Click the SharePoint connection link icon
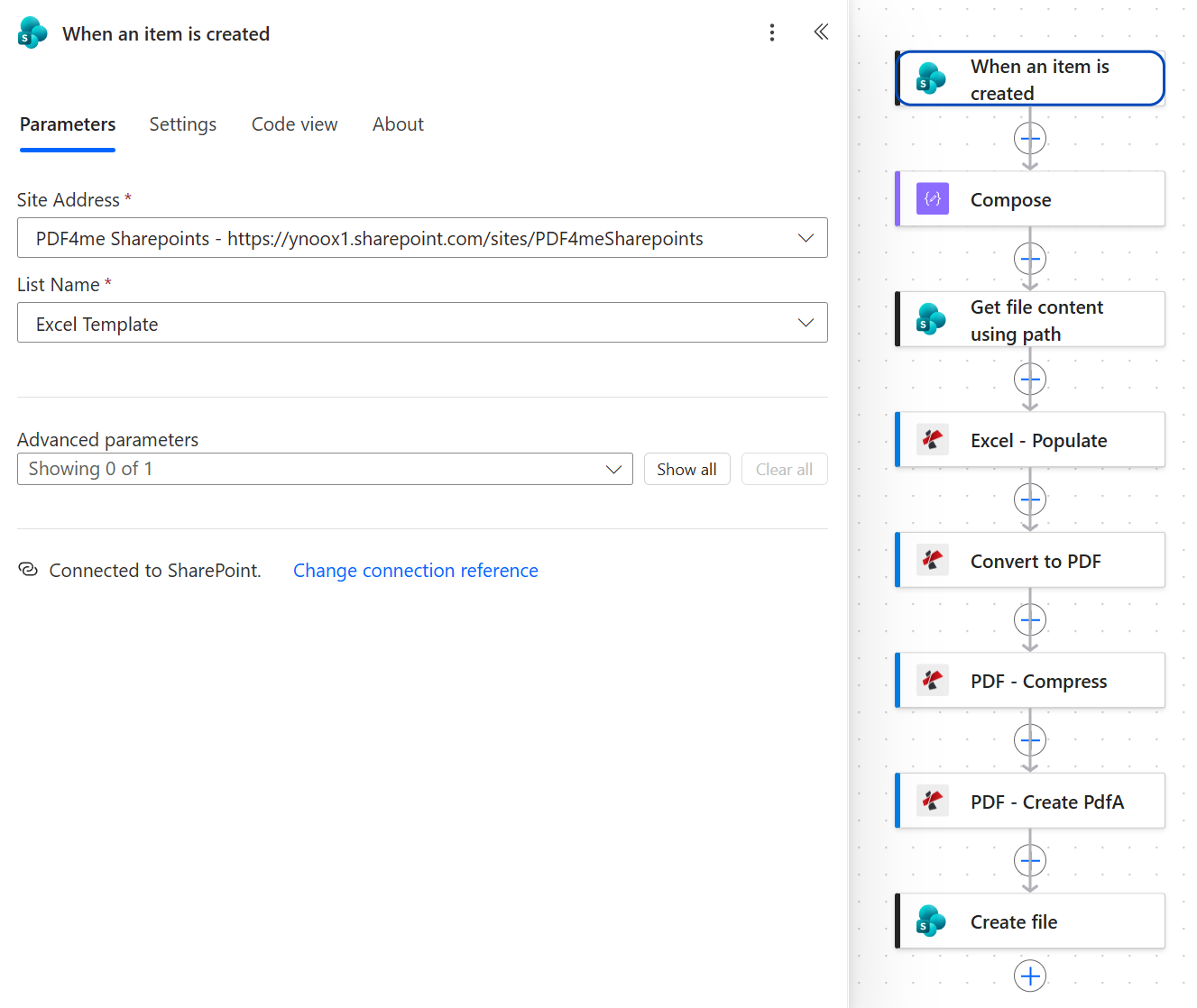 28,570
